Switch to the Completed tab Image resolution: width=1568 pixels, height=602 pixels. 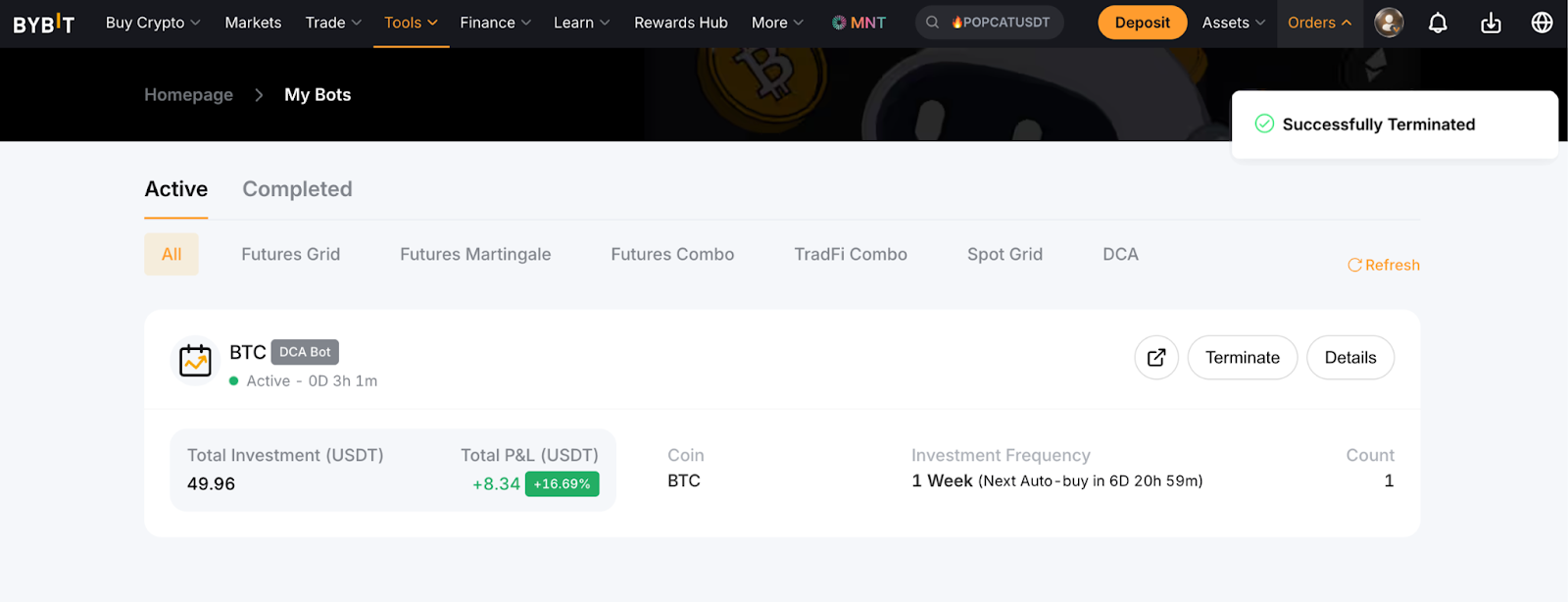click(297, 189)
